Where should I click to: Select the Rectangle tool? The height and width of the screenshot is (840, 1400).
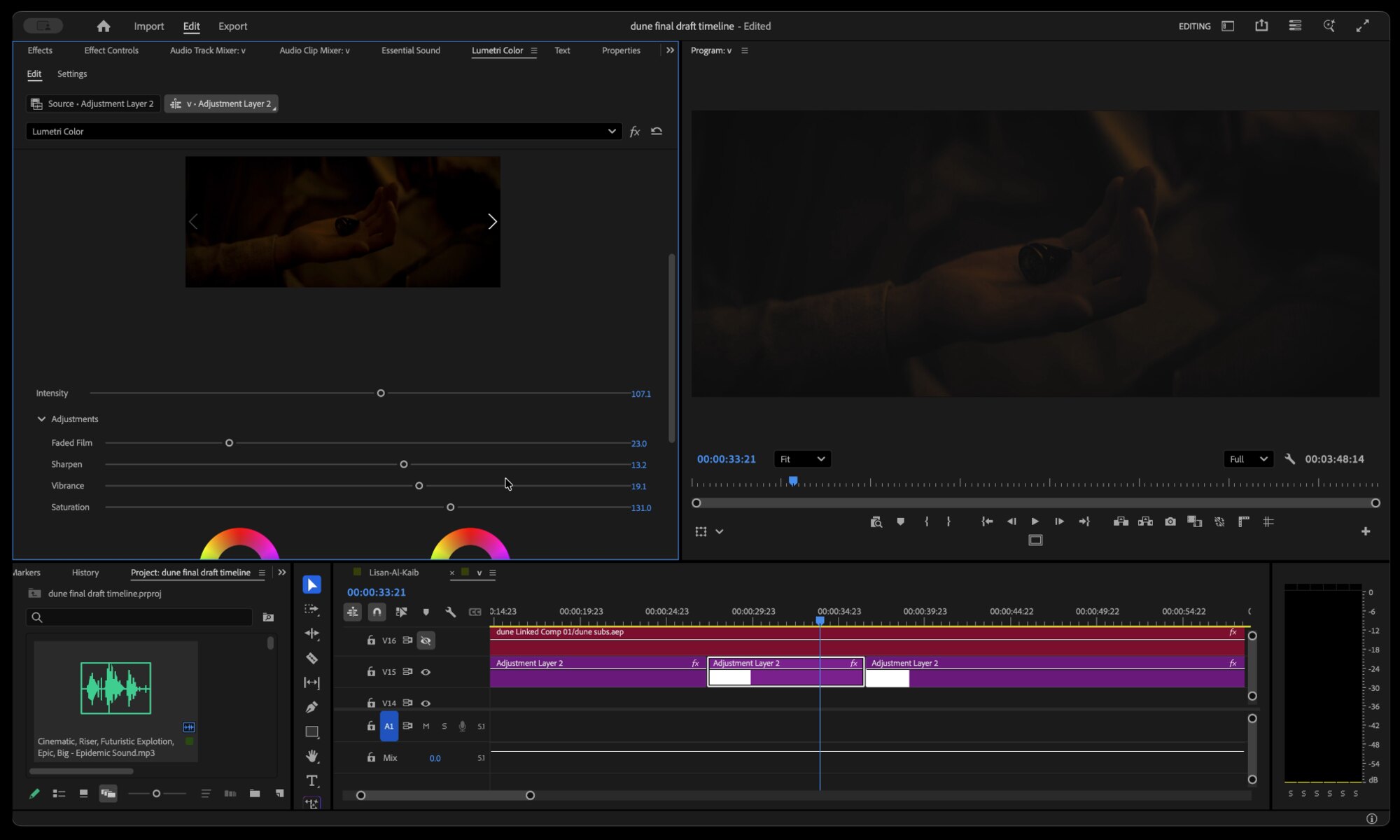[312, 732]
